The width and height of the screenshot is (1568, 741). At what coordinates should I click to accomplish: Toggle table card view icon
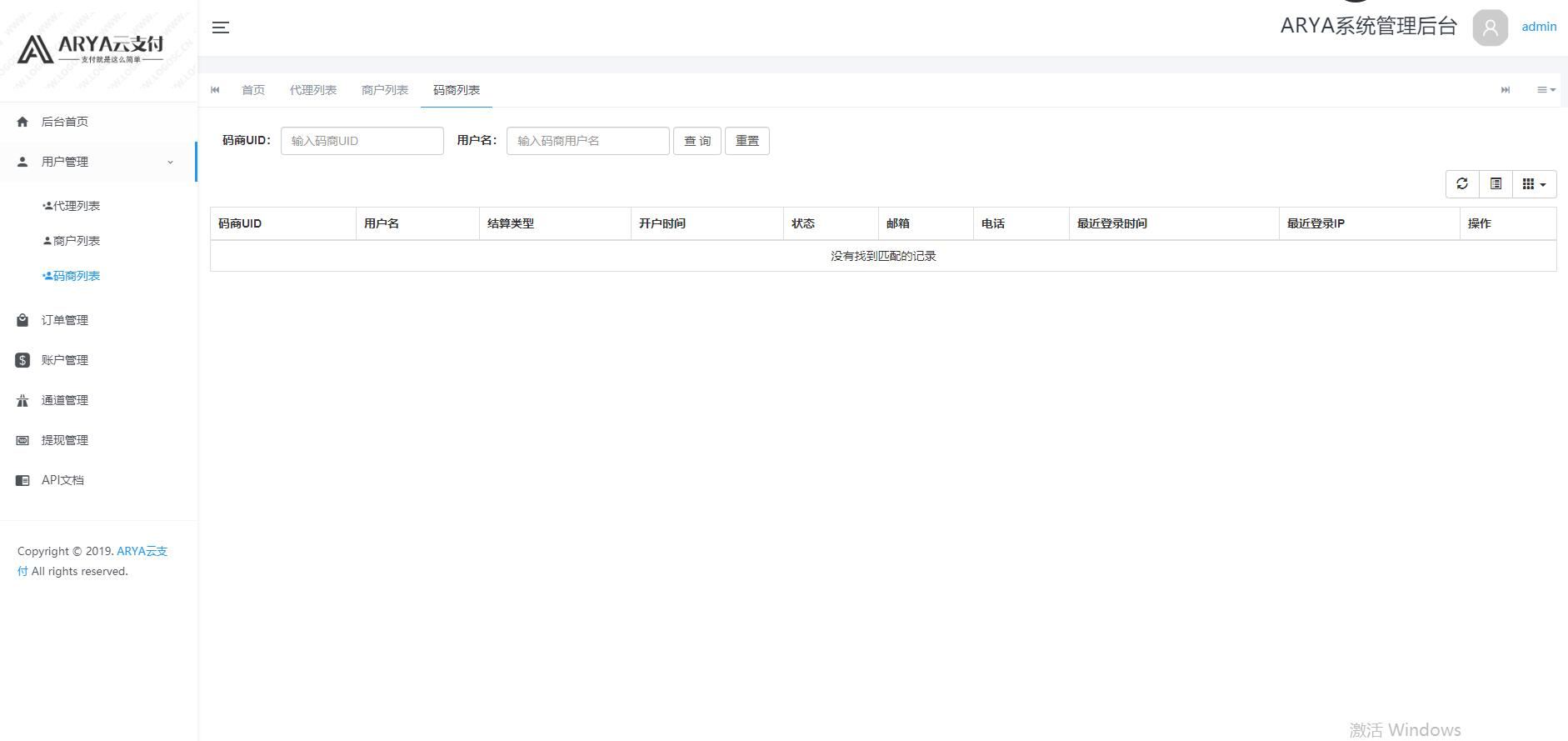point(1496,184)
